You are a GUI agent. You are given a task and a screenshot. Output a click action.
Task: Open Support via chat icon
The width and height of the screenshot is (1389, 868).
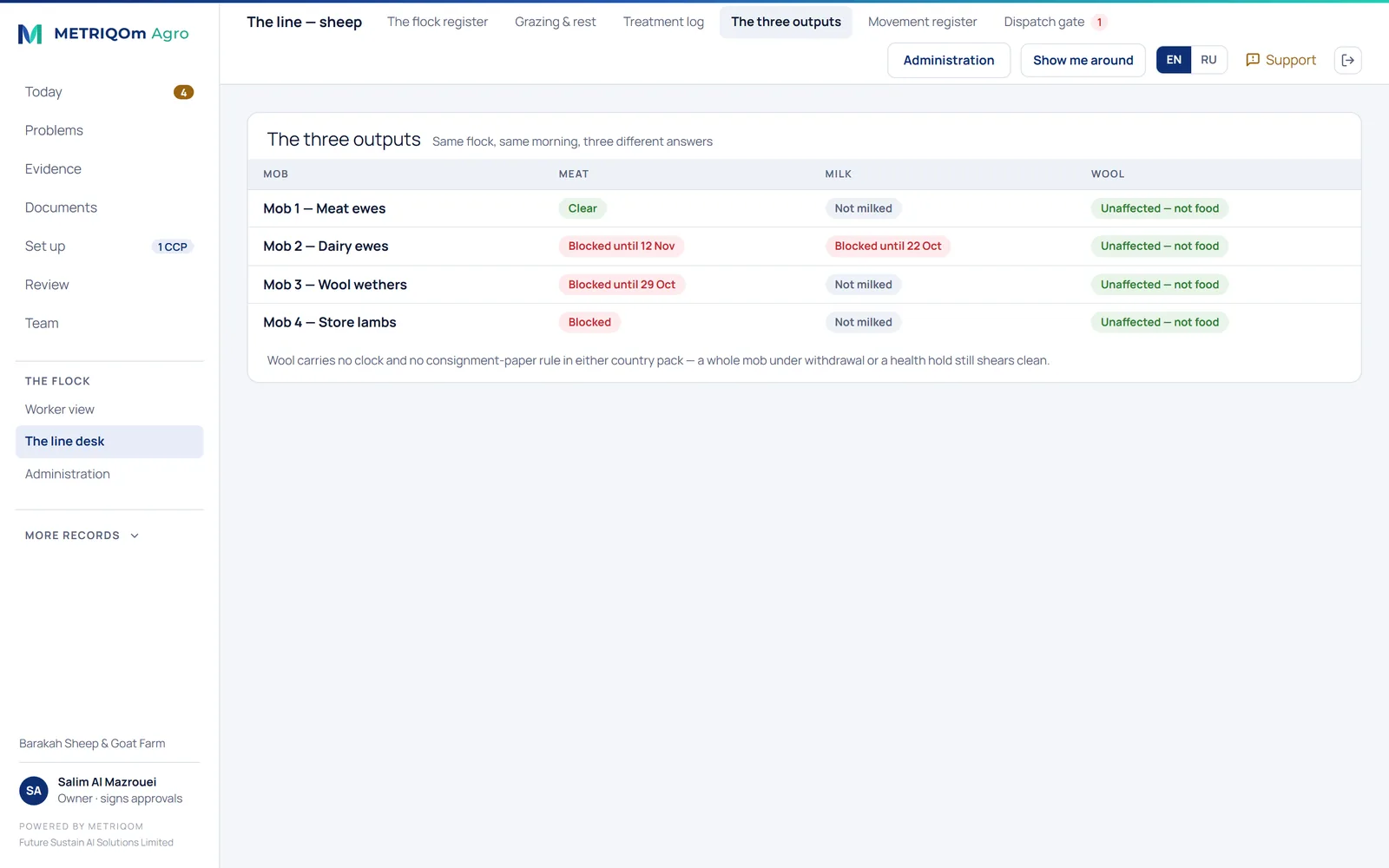pyautogui.click(x=1253, y=60)
